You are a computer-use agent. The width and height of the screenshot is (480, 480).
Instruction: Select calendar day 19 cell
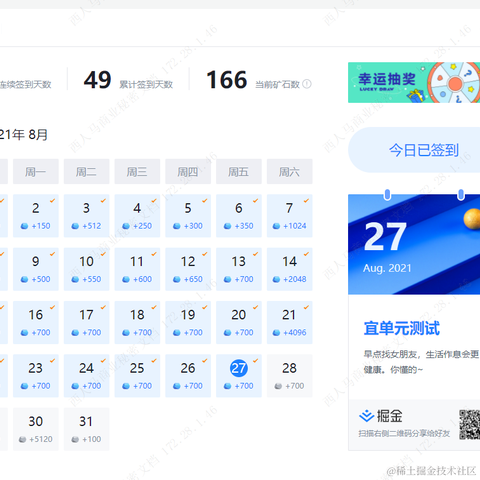188,322
